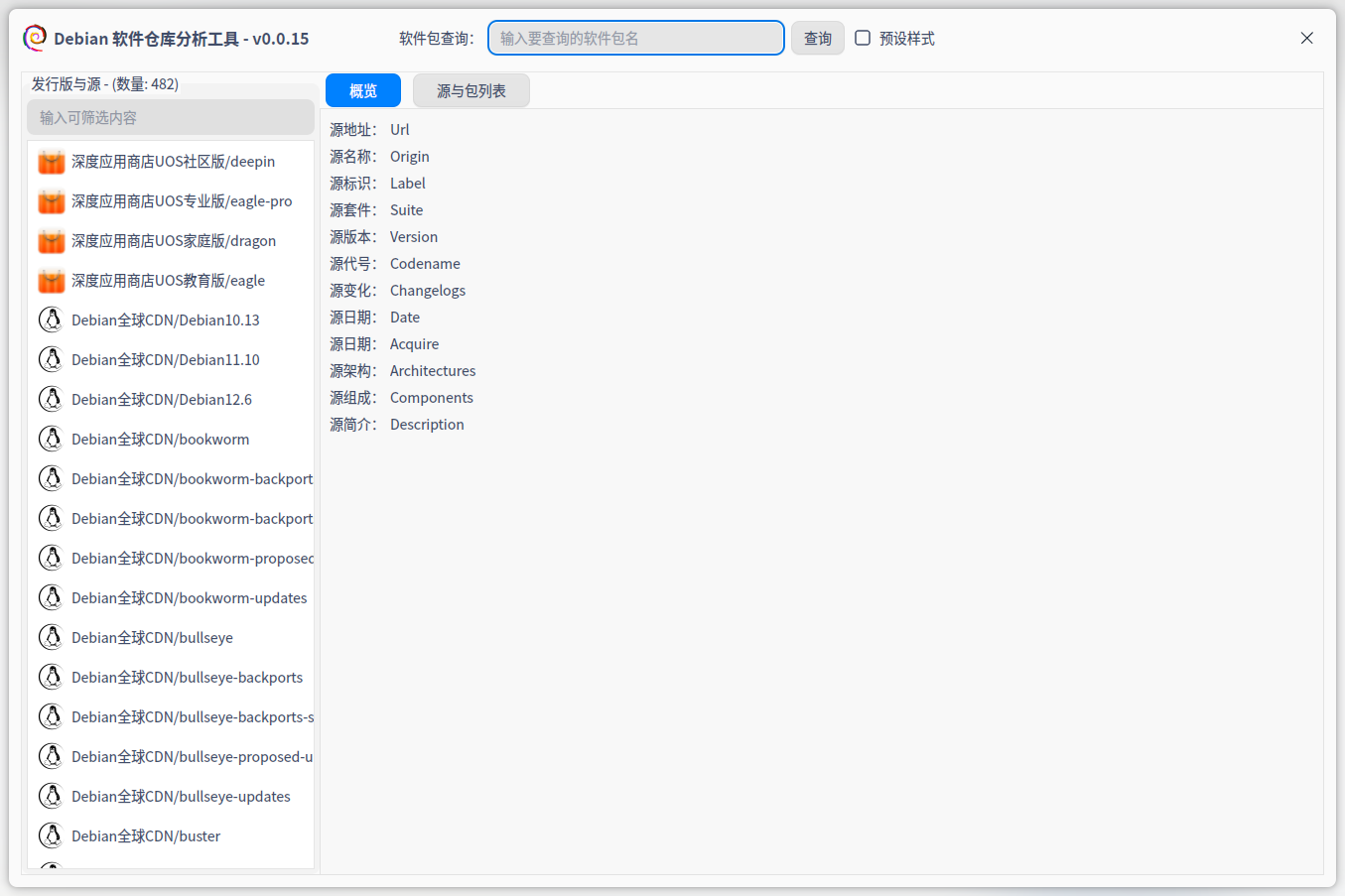The image size is (1345, 896).
Task: Click the store icon beside UOS家庭版/dragon
Action: pos(52,240)
